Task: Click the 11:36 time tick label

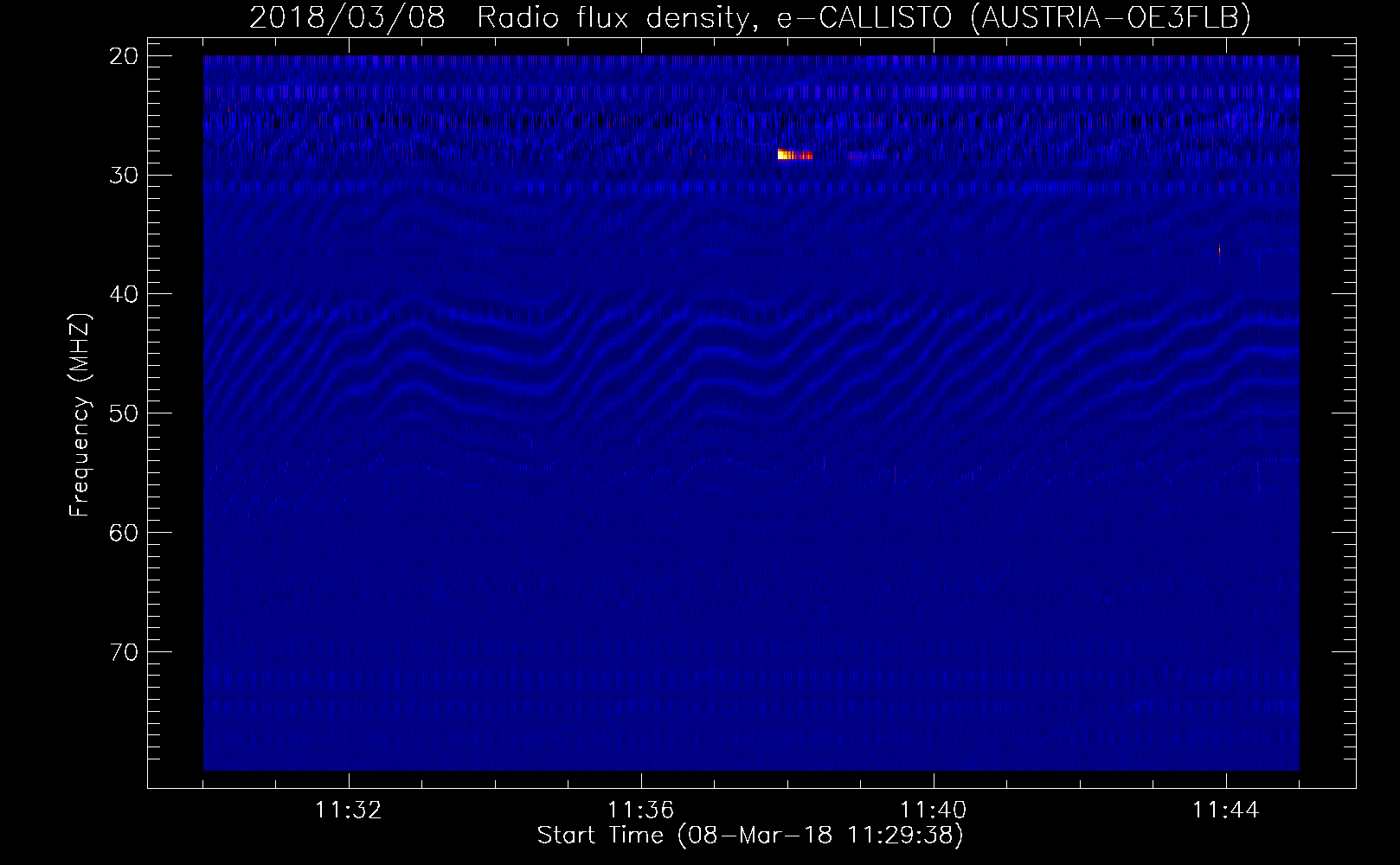Action: (641, 811)
